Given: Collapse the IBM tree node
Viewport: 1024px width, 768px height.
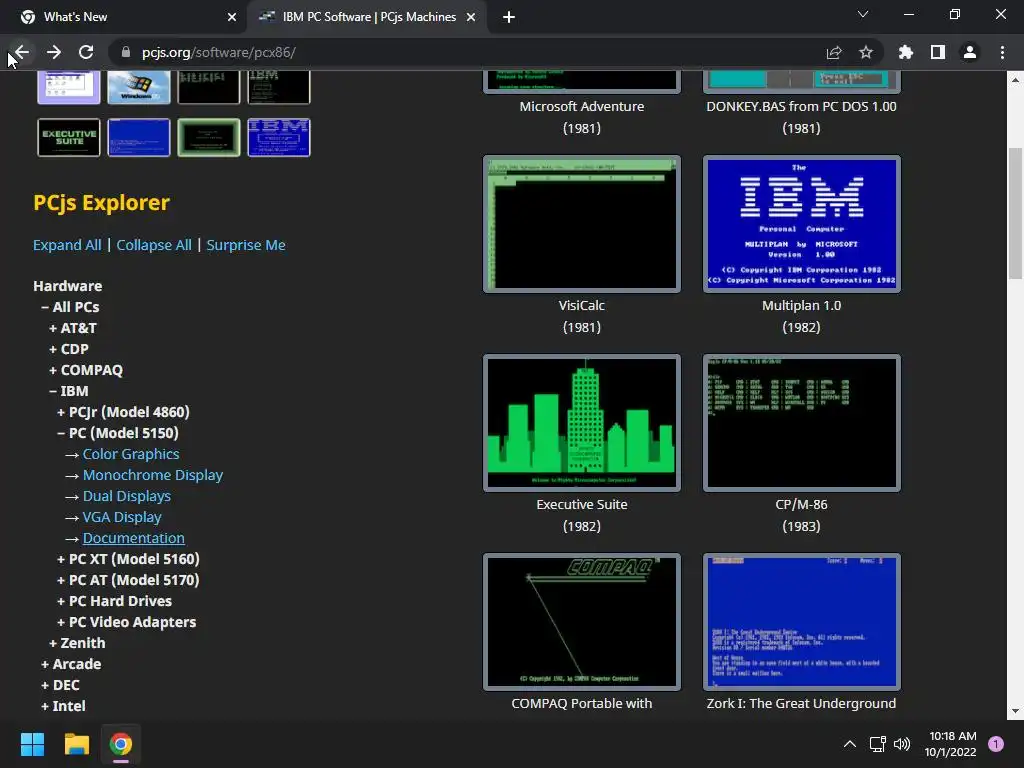Looking at the screenshot, I should point(69,391).
